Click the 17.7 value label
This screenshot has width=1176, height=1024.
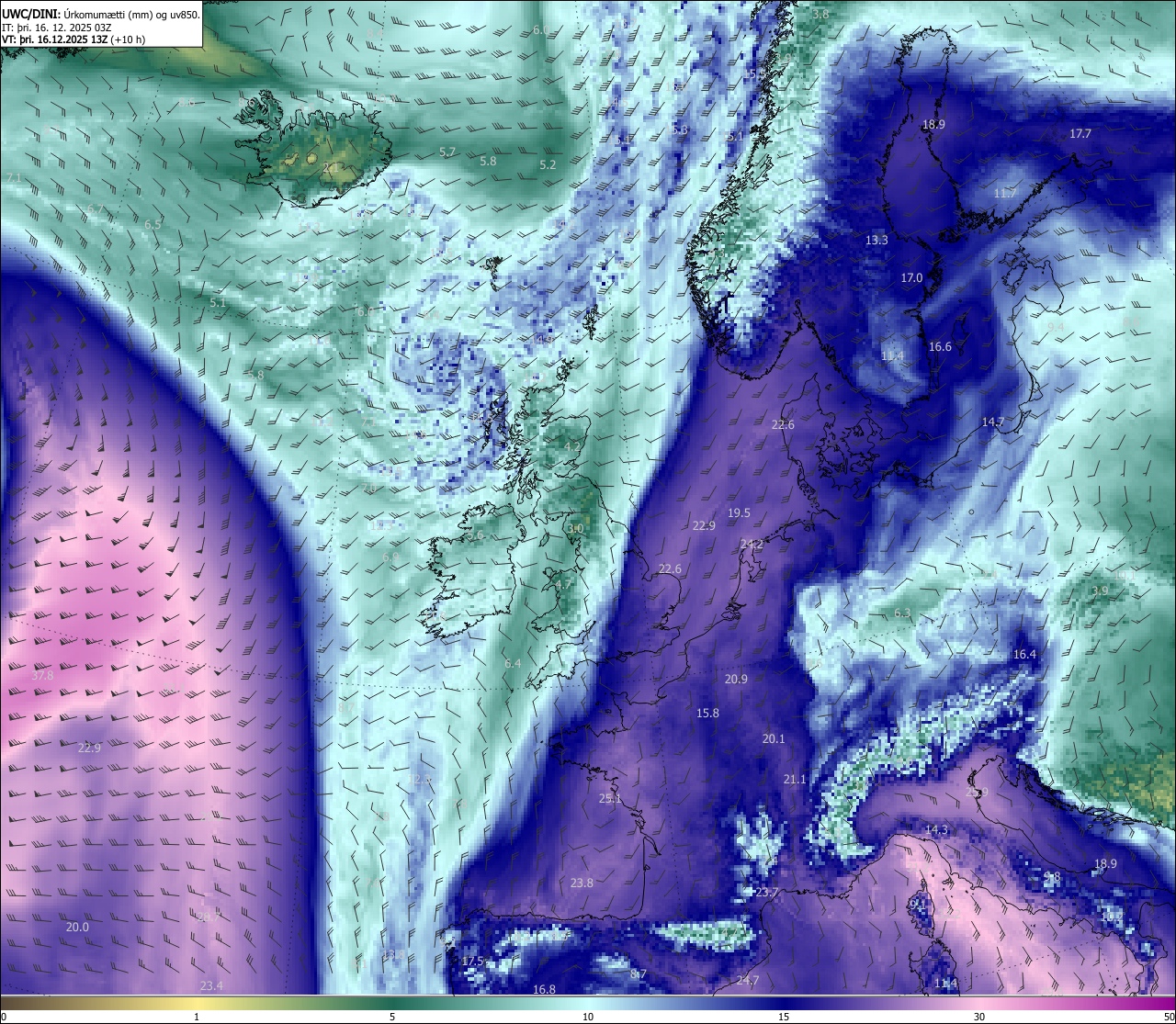tap(1080, 133)
